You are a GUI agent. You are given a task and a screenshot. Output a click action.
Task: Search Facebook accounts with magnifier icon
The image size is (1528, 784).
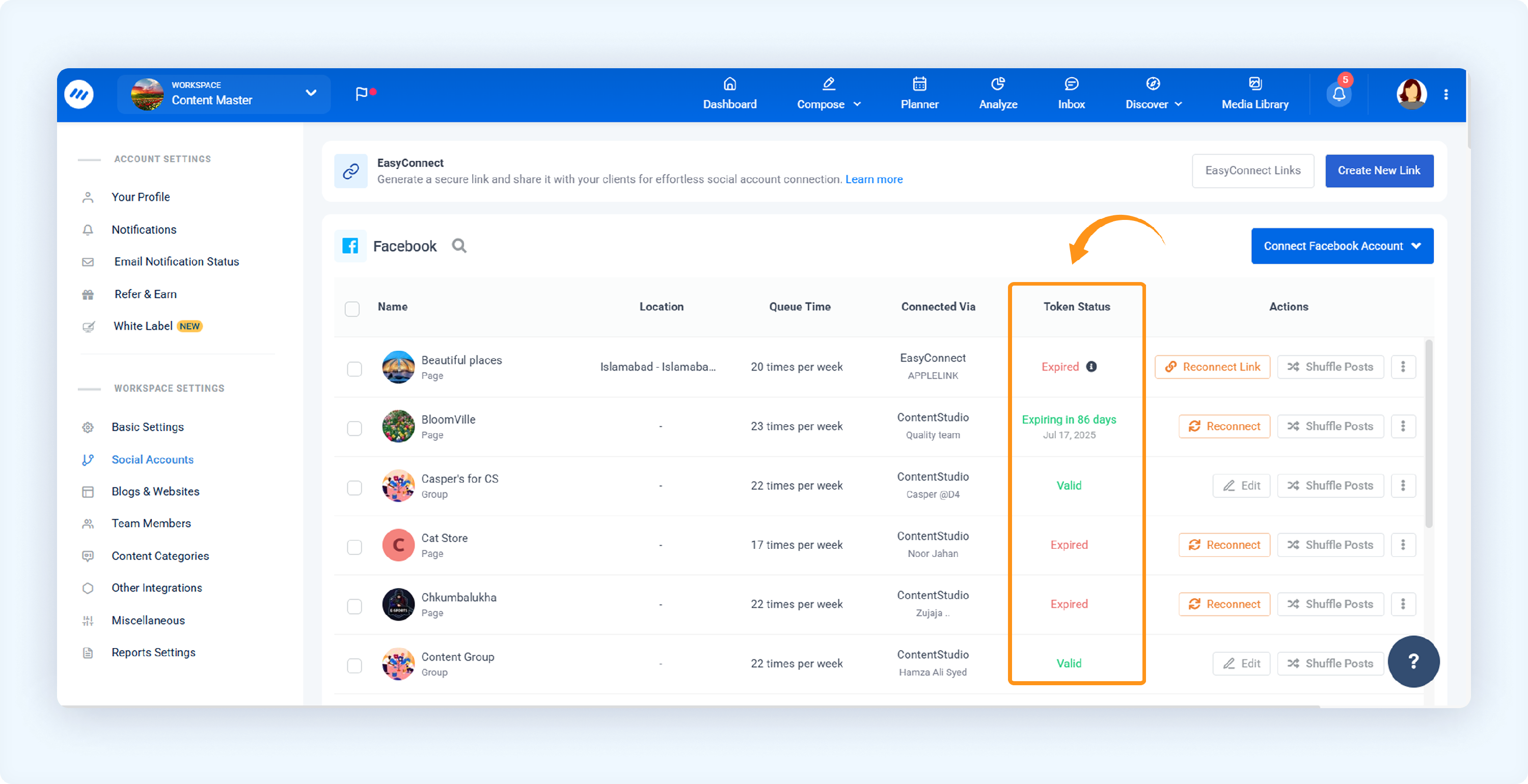[x=459, y=245]
